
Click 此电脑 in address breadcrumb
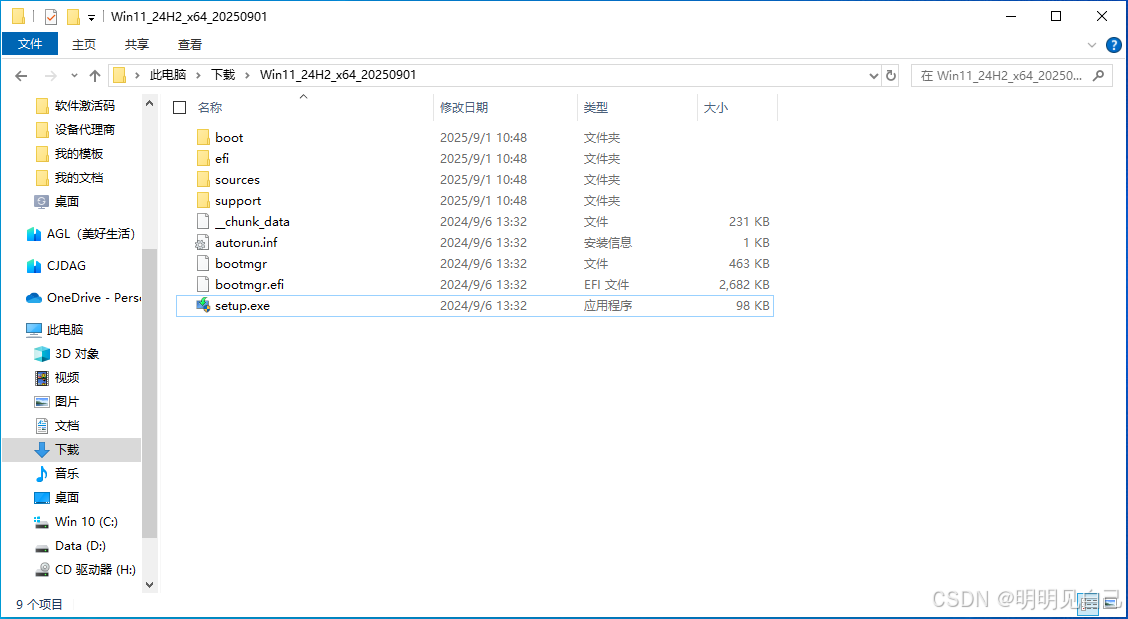[168, 75]
